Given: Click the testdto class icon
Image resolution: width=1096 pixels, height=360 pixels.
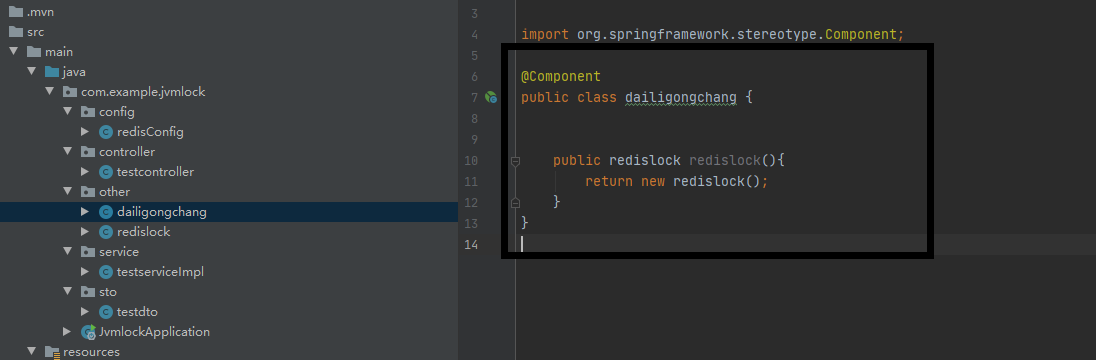Looking at the screenshot, I should point(106,312).
